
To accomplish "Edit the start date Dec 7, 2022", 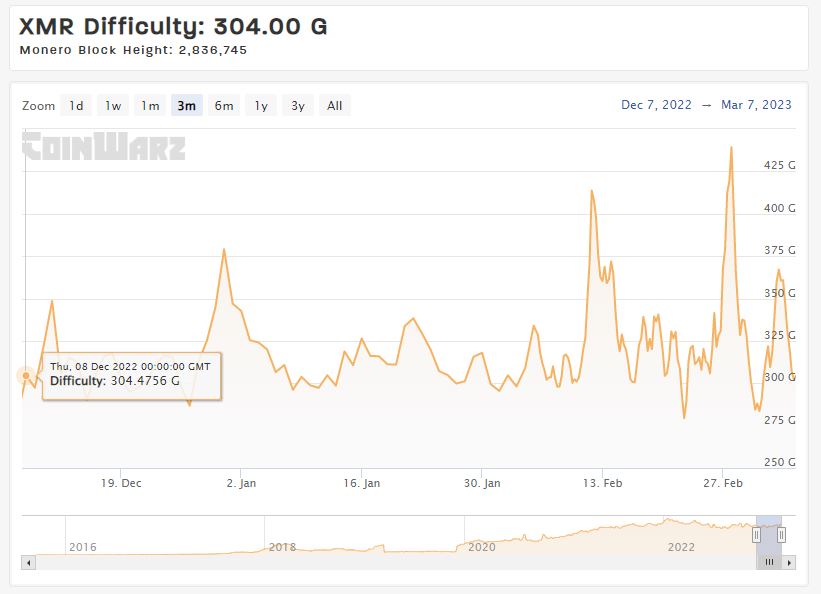I will coord(656,105).
